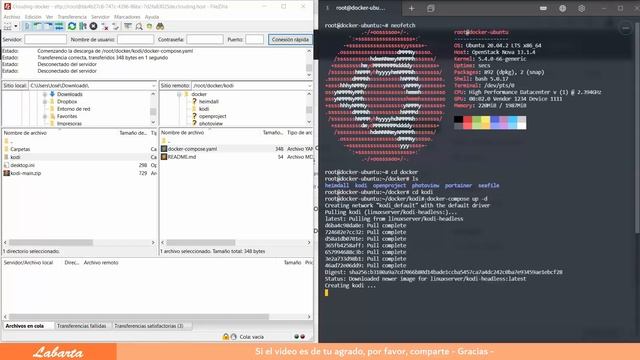This screenshot has height=360, width=640.
Task: Open the Transferencia menu
Action: (x=72, y=17)
